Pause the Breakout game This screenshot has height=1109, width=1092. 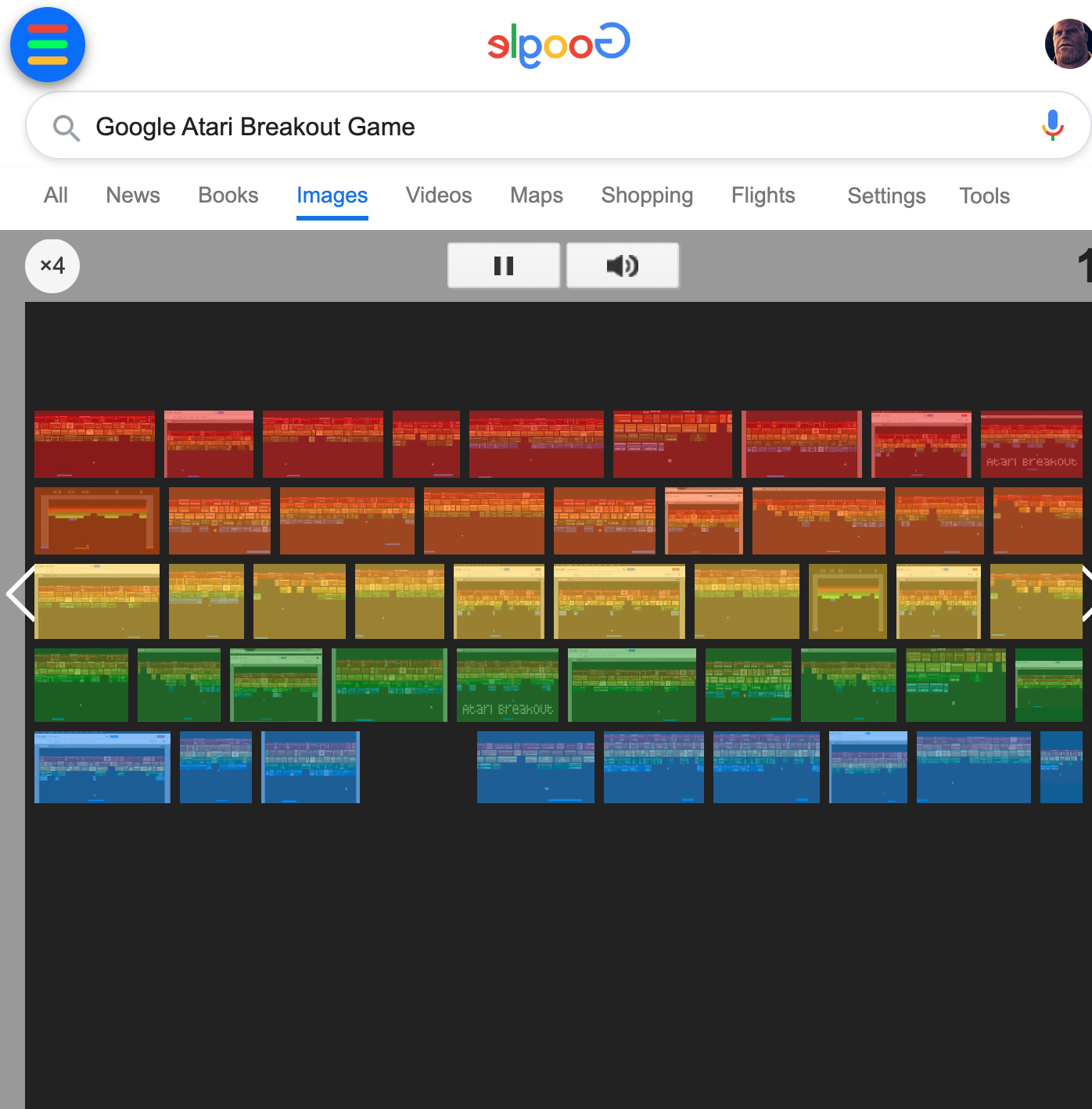(504, 266)
